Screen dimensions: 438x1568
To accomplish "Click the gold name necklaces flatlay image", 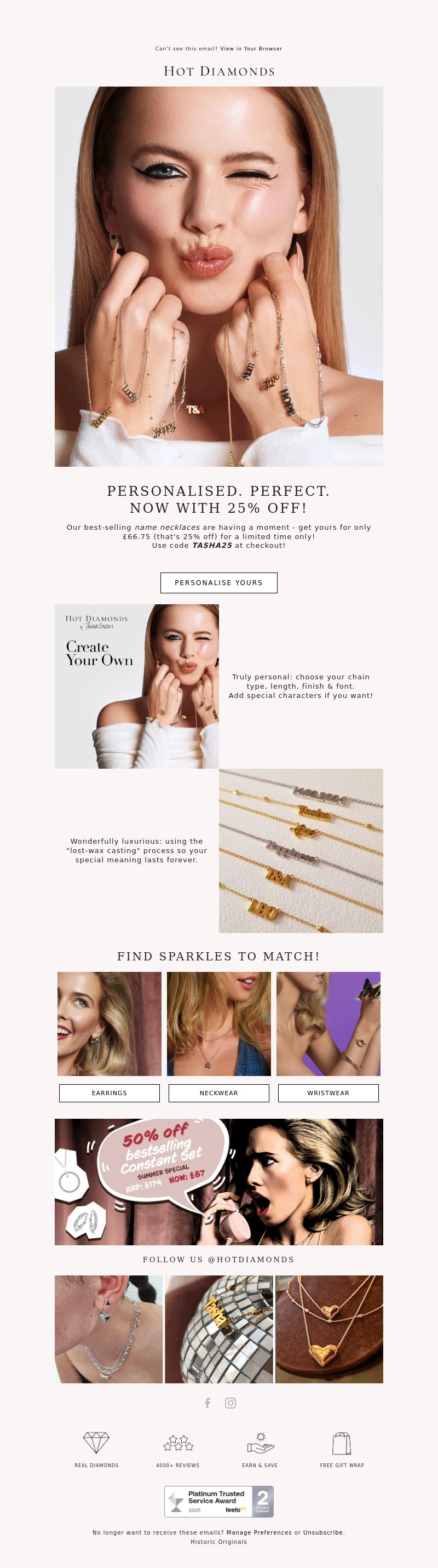I will 301,851.
